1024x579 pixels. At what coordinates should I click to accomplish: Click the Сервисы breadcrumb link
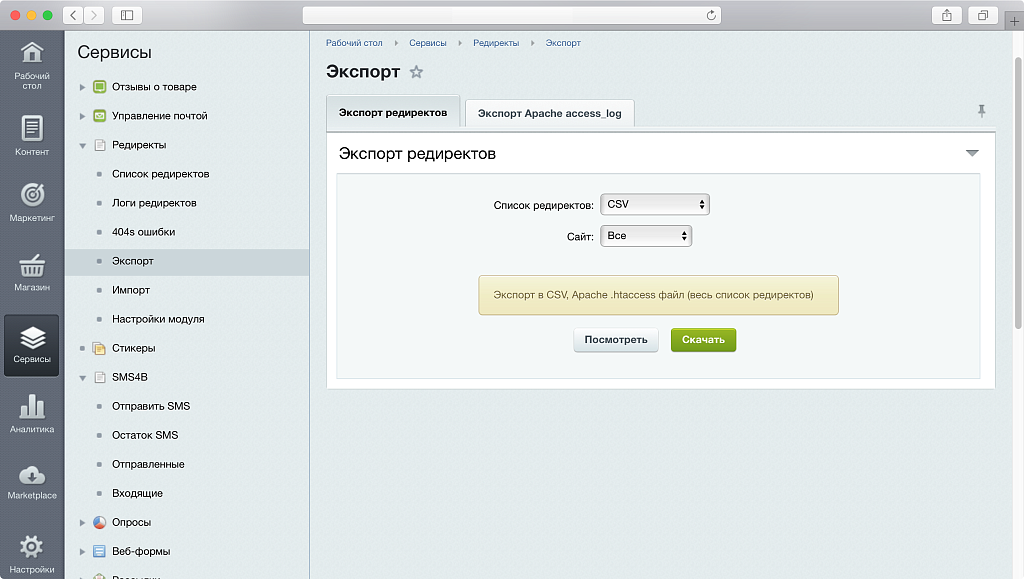point(427,43)
